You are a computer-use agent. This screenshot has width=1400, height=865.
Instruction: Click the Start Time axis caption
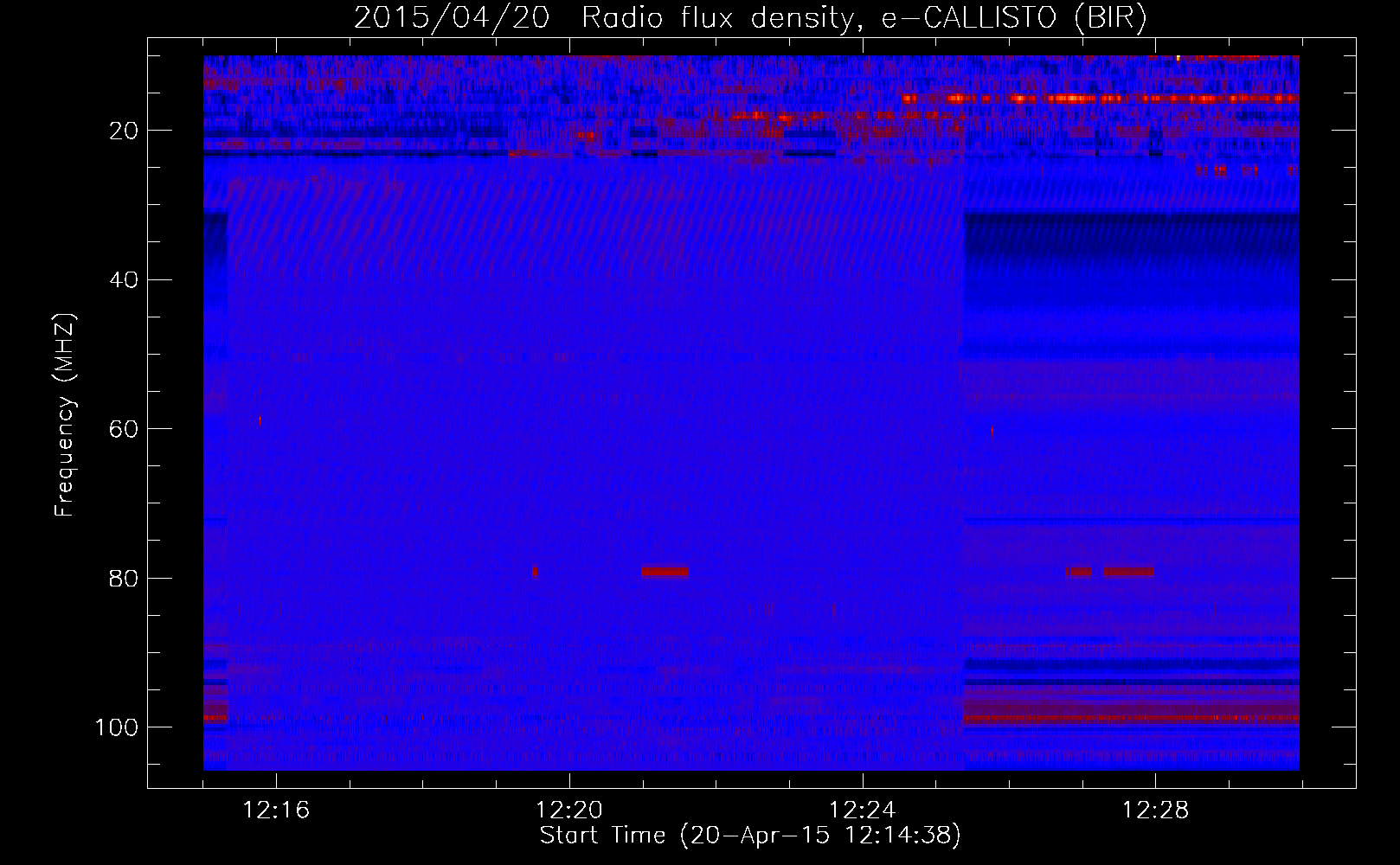pos(750,836)
